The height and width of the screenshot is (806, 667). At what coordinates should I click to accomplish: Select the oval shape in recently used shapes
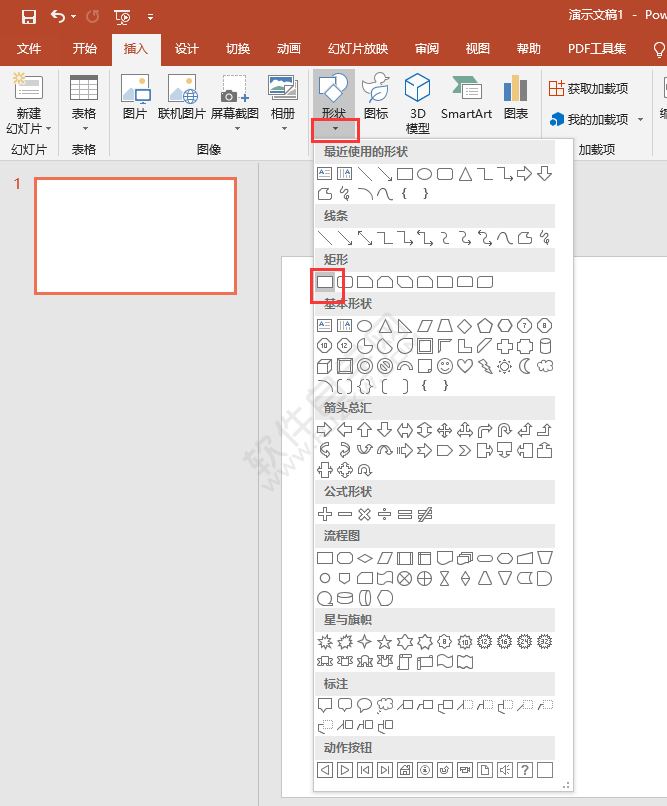(424, 174)
